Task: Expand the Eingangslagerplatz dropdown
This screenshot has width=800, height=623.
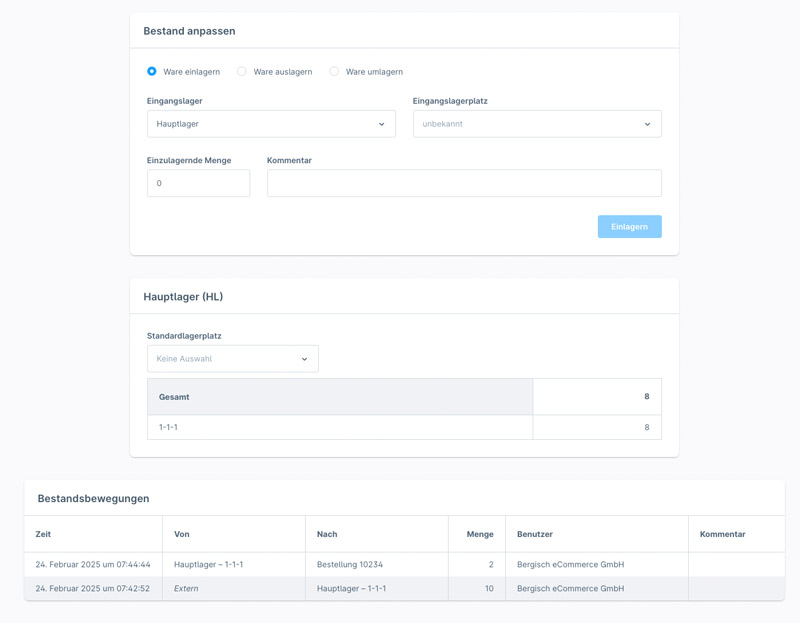Action: click(x=537, y=124)
